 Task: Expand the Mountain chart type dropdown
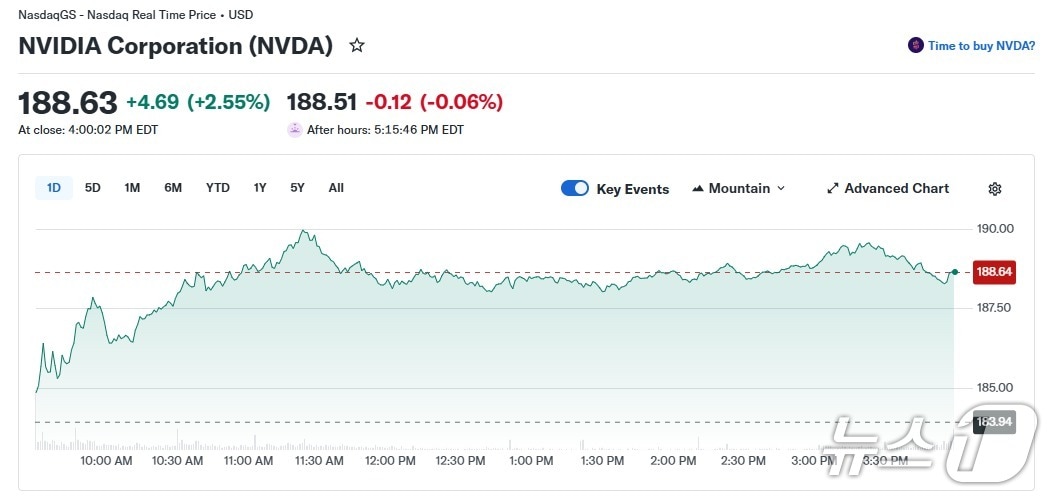(x=780, y=189)
